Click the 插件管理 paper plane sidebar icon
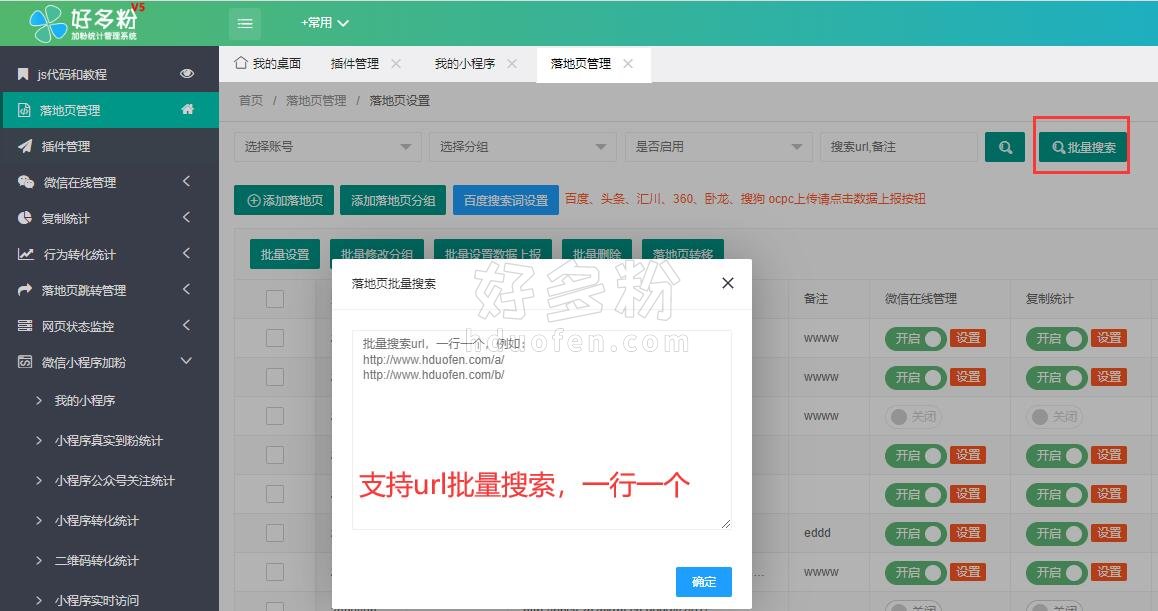The image size is (1158, 611). (x=25, y=146)
